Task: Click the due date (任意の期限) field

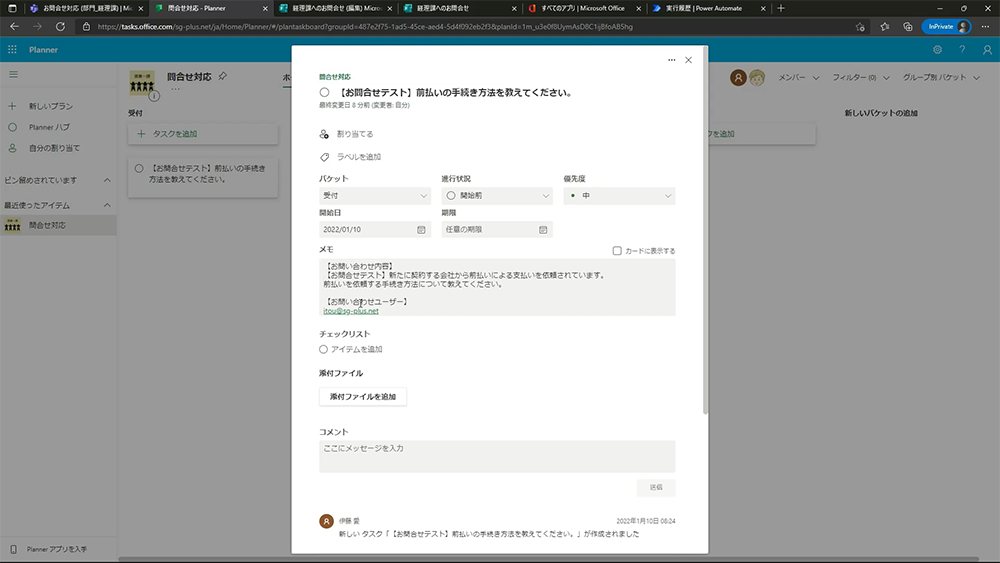Action: pos(497,230)
